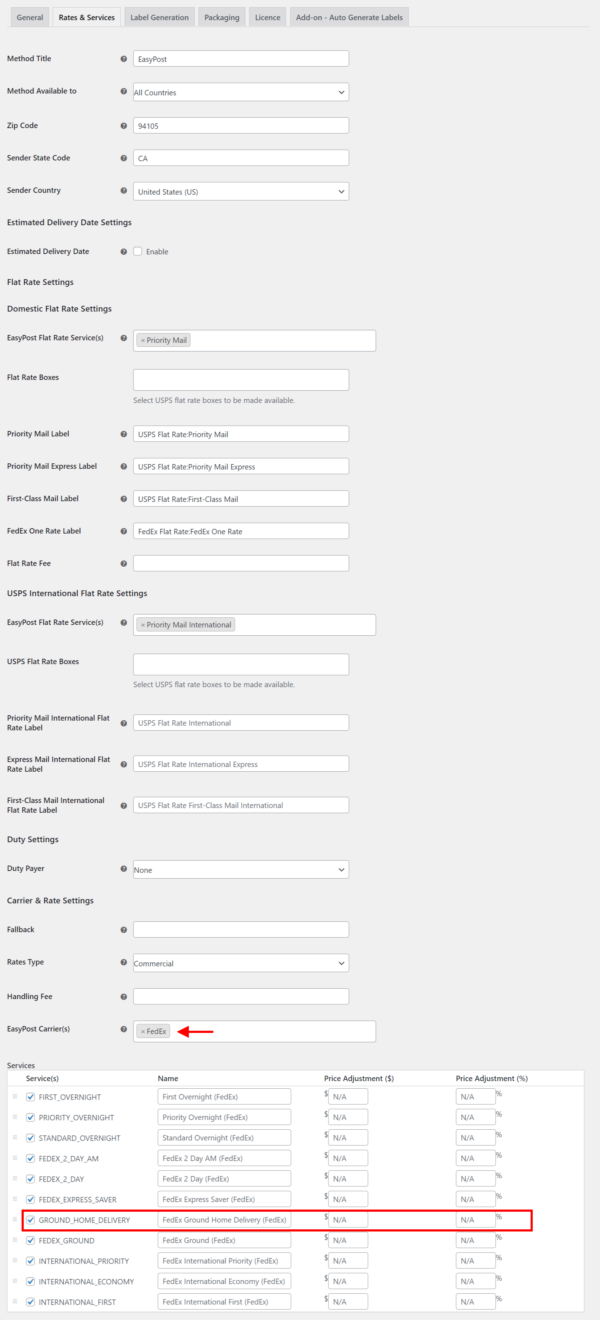The height and width of the screenshot is (1320, 600).
Task: Enable the Estimated Delivery Date checkbox
Action: pyautogui.click(x=138, y=251)
